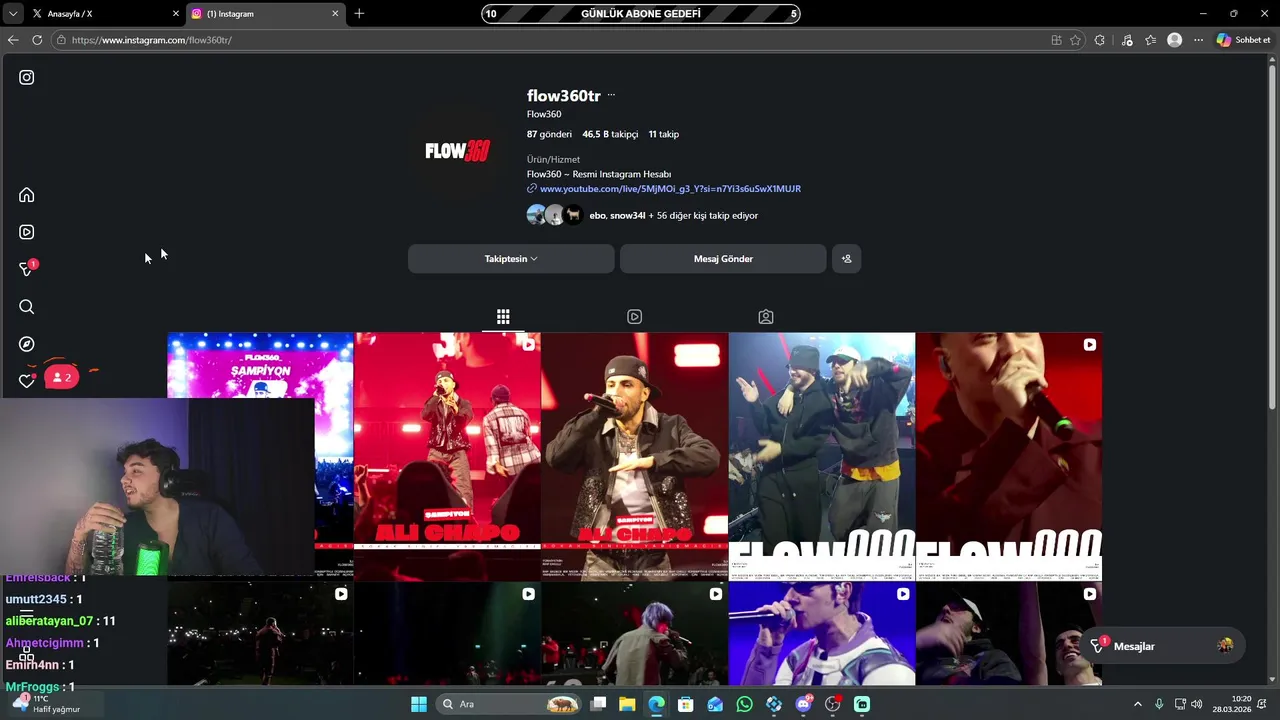Open the weather widget Hafif yağmur
The width and height of the screenshot is (1280, 720).
pos(45,704)
